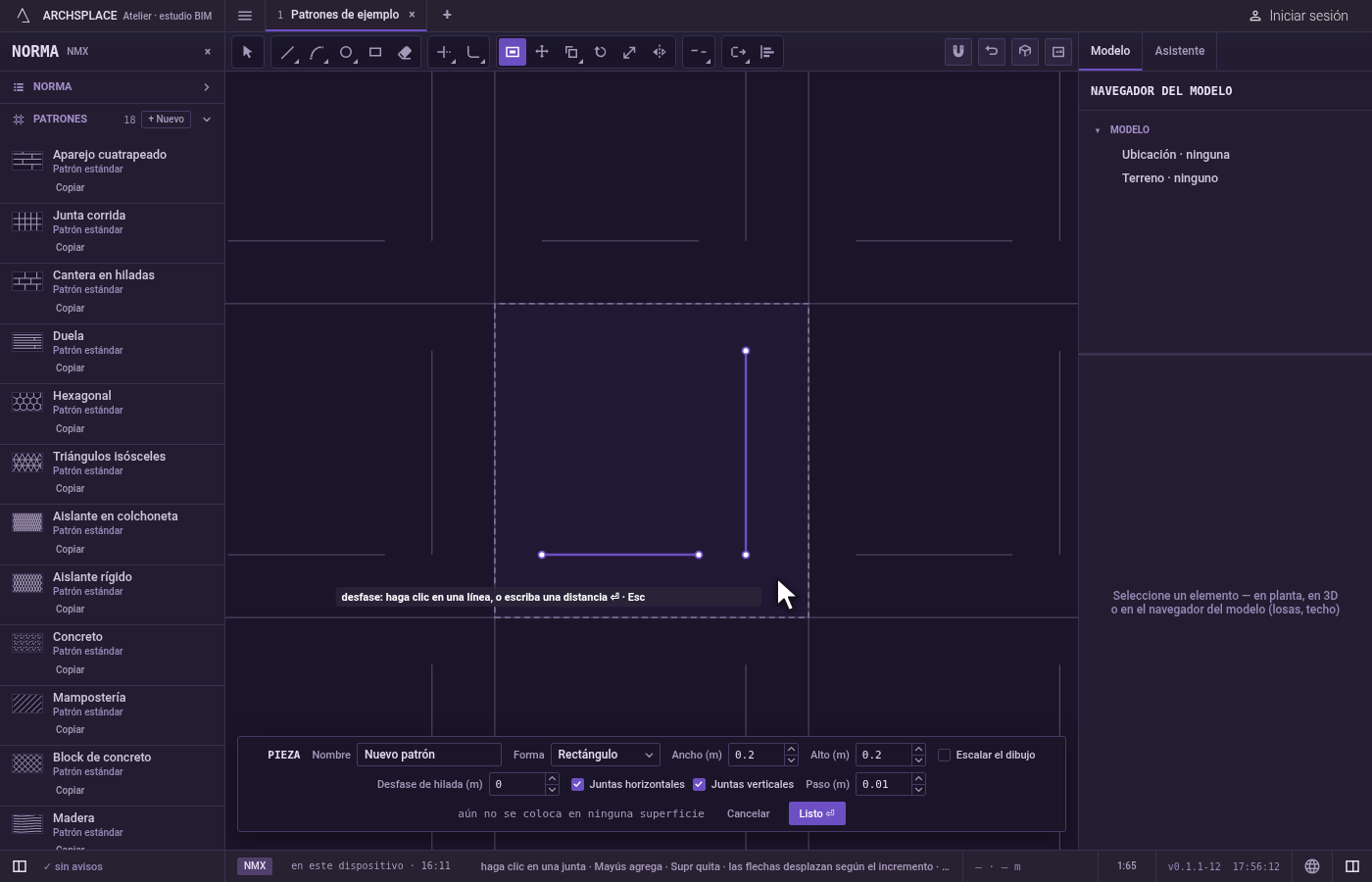The image size is (1372, 882).
Task: Choose the arc drawing tool
Action: (x=317, y=52)
